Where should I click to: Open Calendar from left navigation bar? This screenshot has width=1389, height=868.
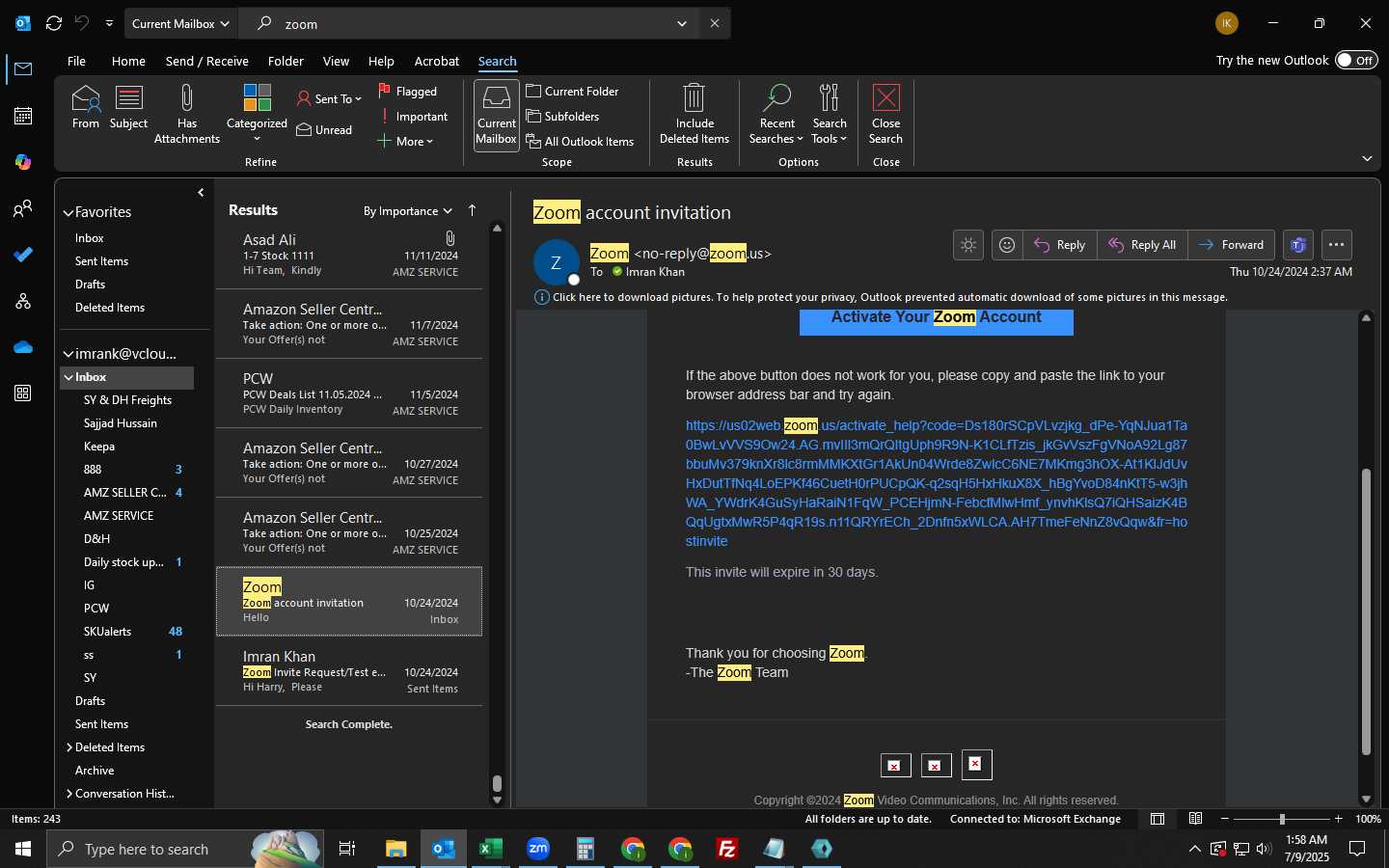pyautogui.click(x=23, y=116)
